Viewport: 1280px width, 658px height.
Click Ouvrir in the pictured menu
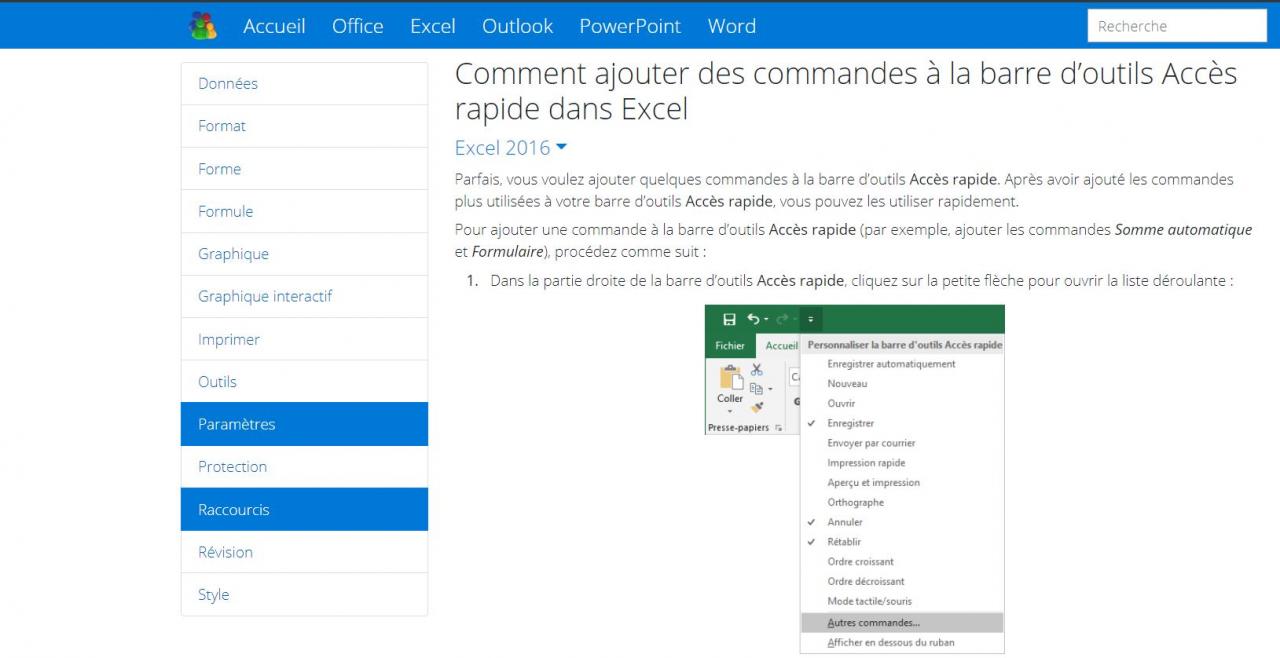(841, 403)
